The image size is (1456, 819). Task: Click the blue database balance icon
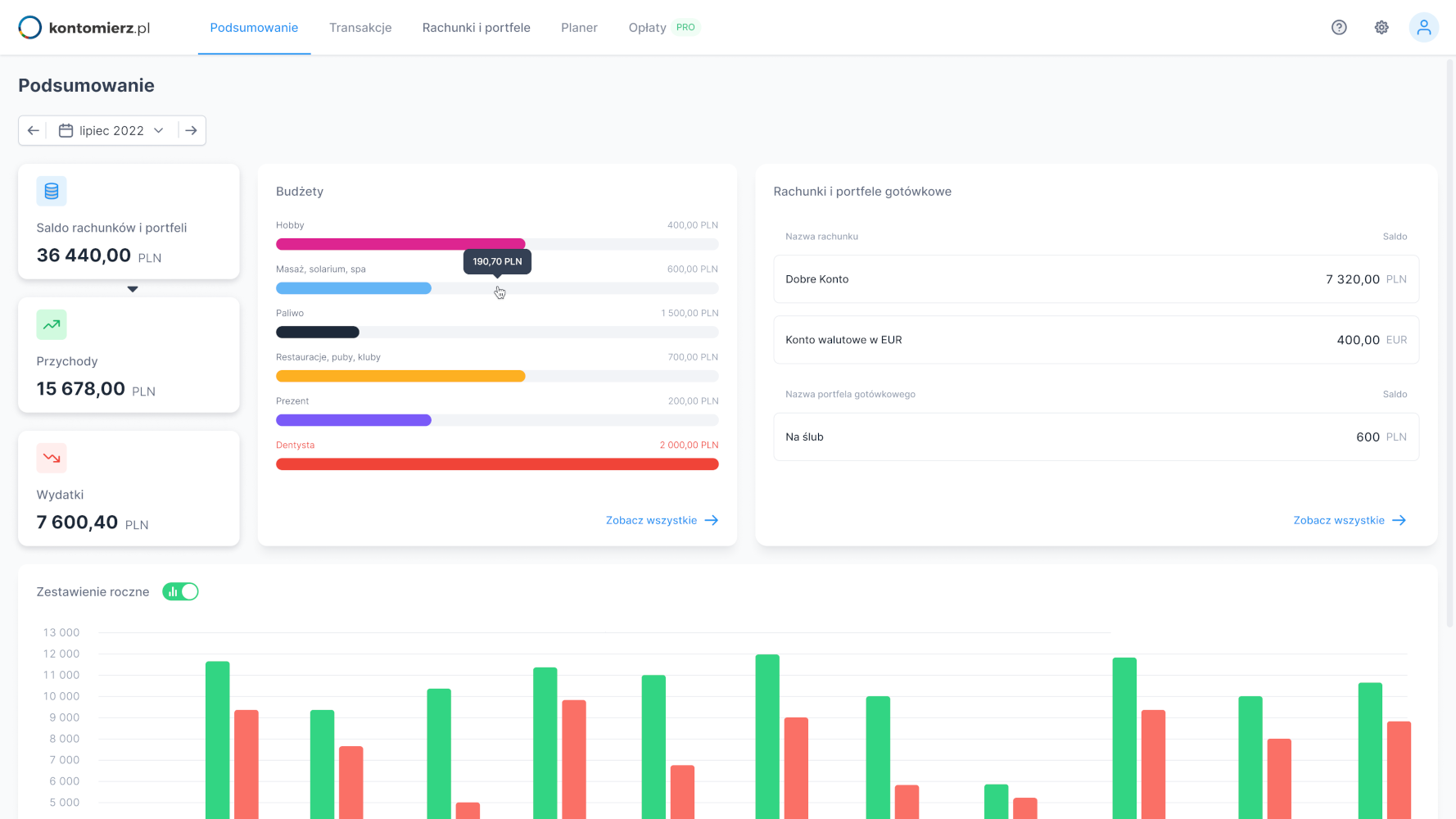pos(52,192)
